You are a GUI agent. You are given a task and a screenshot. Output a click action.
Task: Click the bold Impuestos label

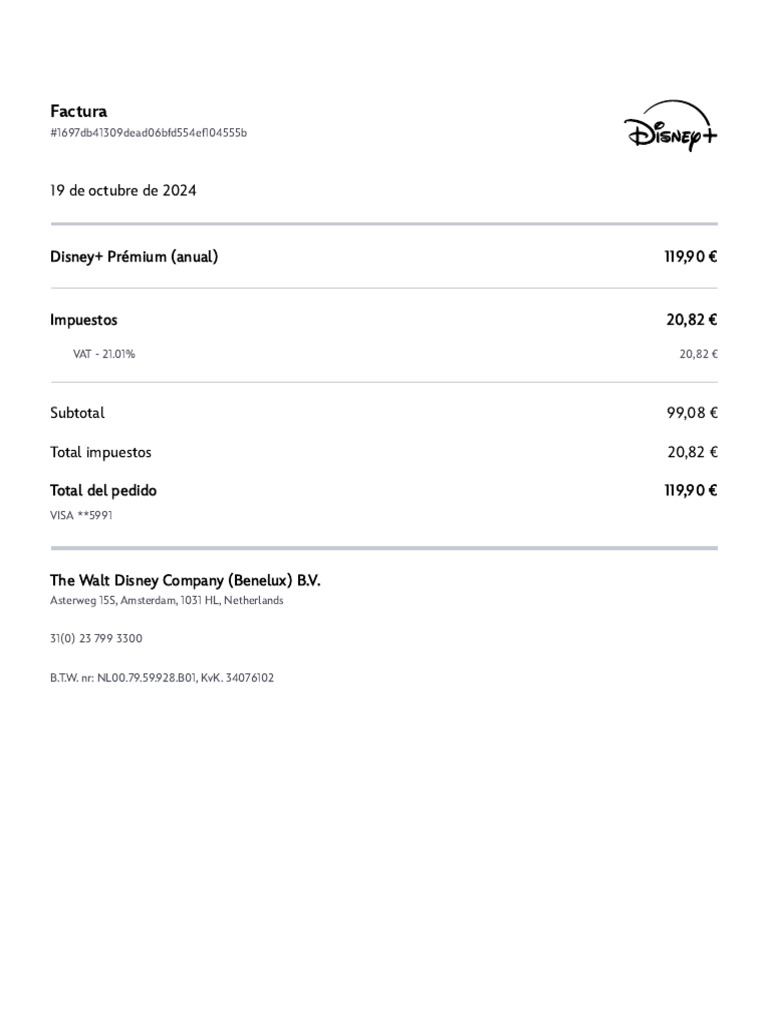coord(84,320)
